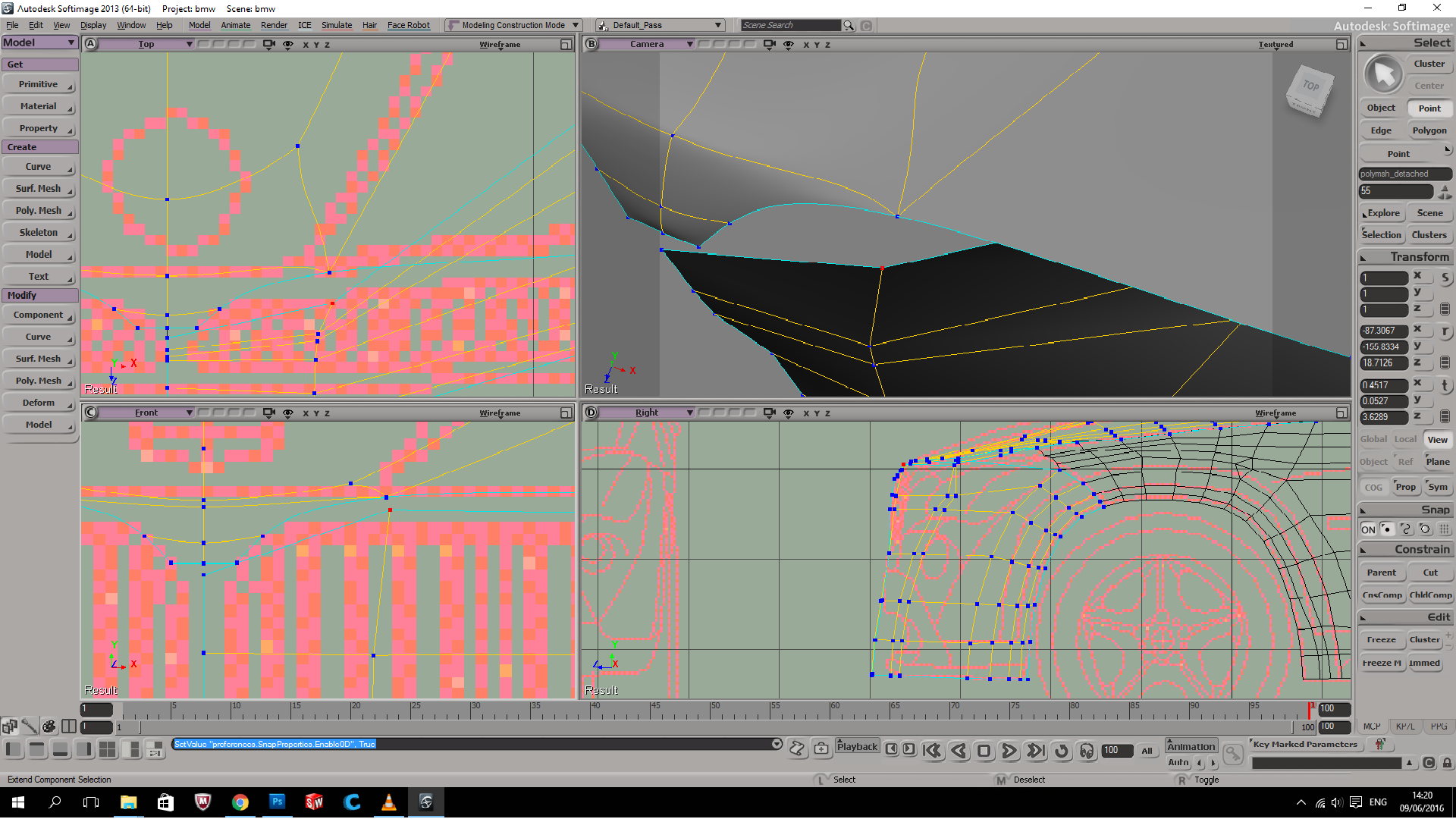The width and height of the screenshot is (1456, 819).
Task: Click the maximize viewport icon of the Right view
Action: point(1341,413)
